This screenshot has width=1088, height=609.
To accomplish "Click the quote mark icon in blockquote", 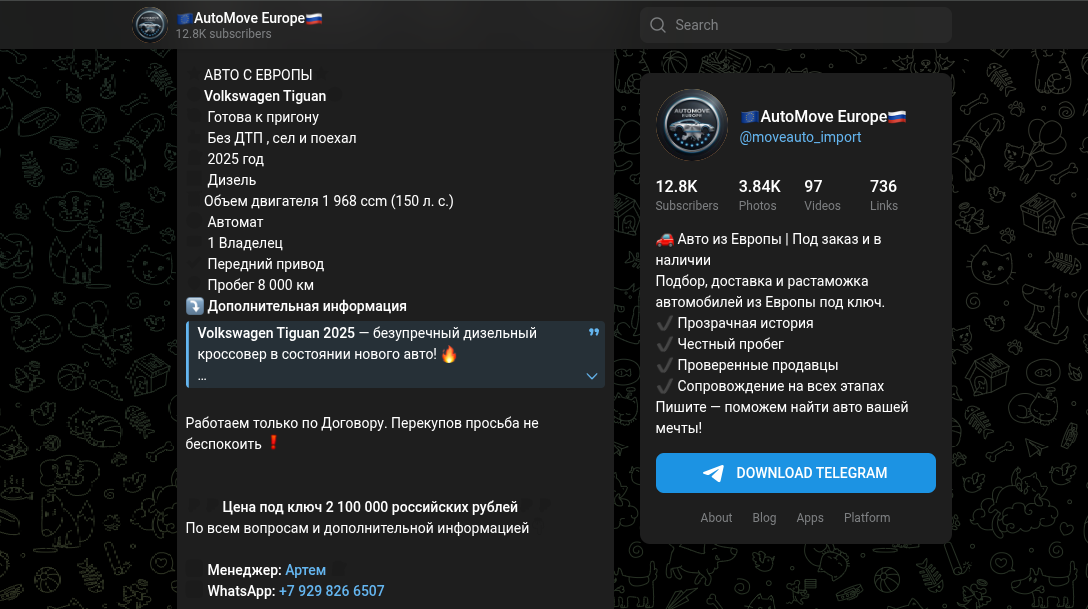I will click(594, 332).
